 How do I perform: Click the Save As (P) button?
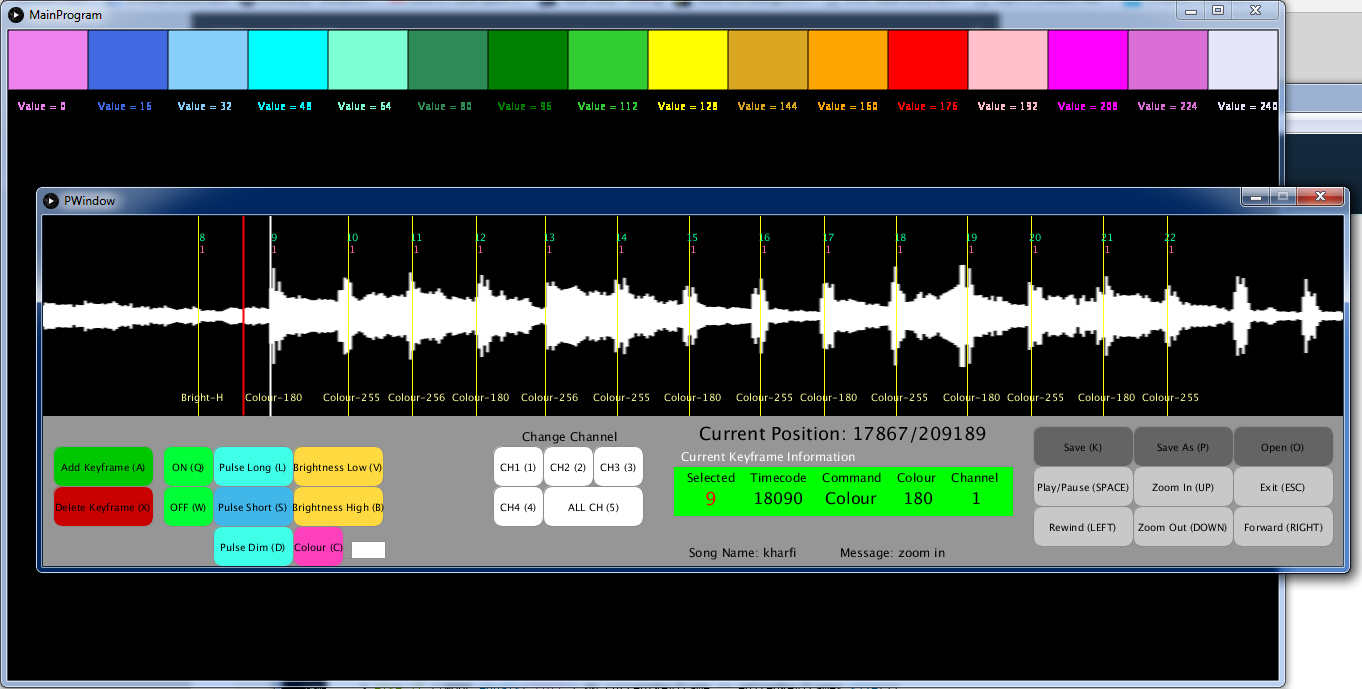[1183, 447]
